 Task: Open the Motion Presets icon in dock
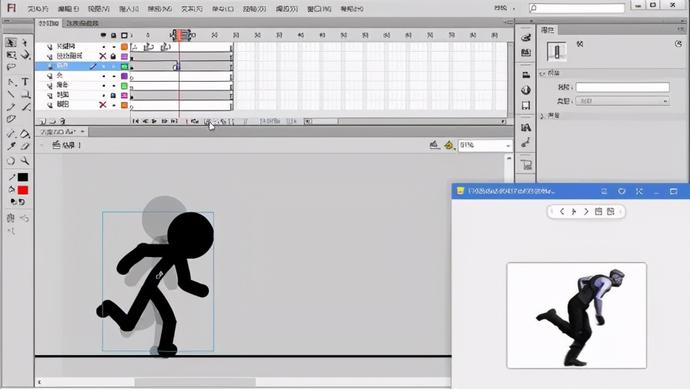[x=526, y=143]
